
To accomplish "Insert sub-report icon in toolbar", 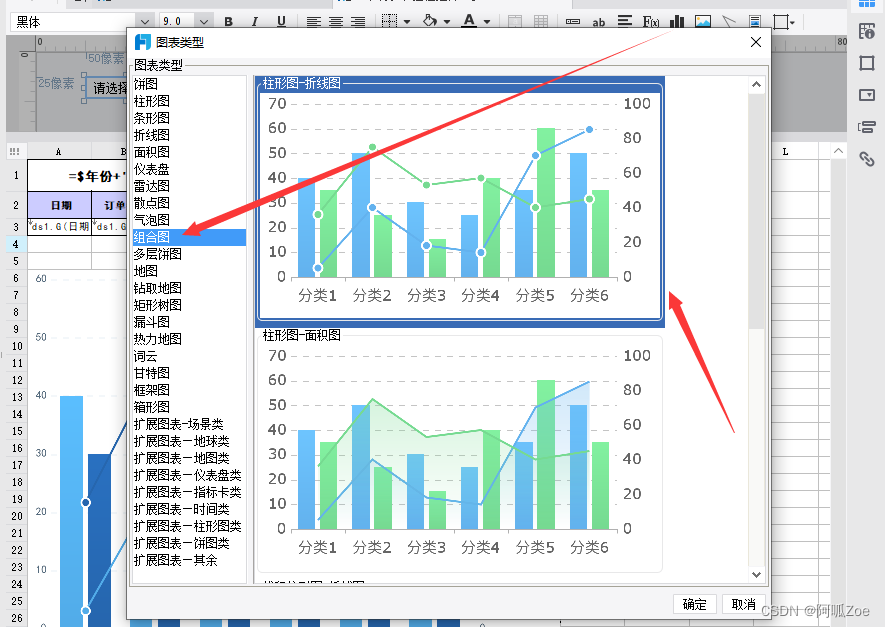I will (755, 21).
